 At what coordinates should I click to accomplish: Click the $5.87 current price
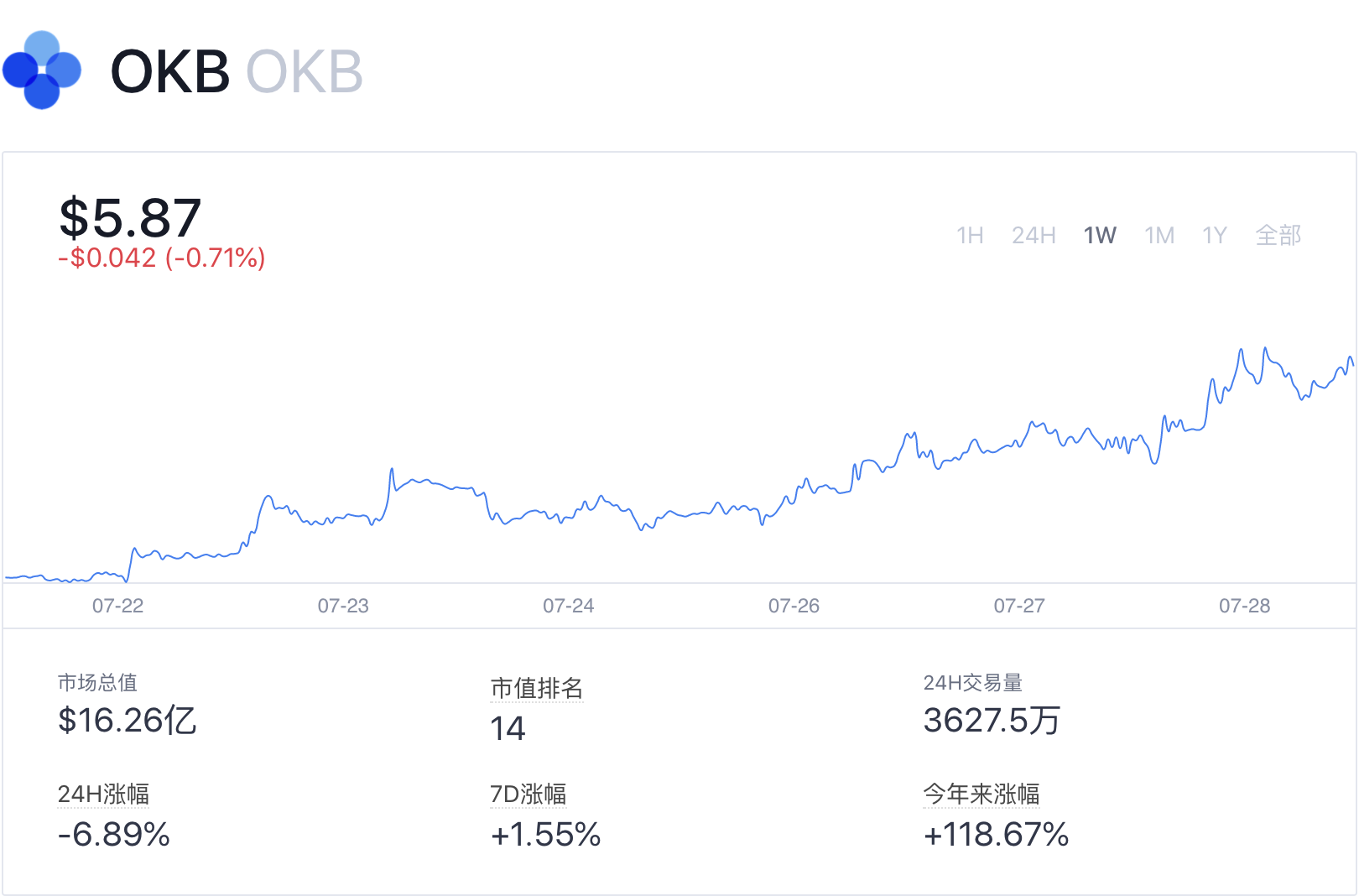[x=130, y=217]
